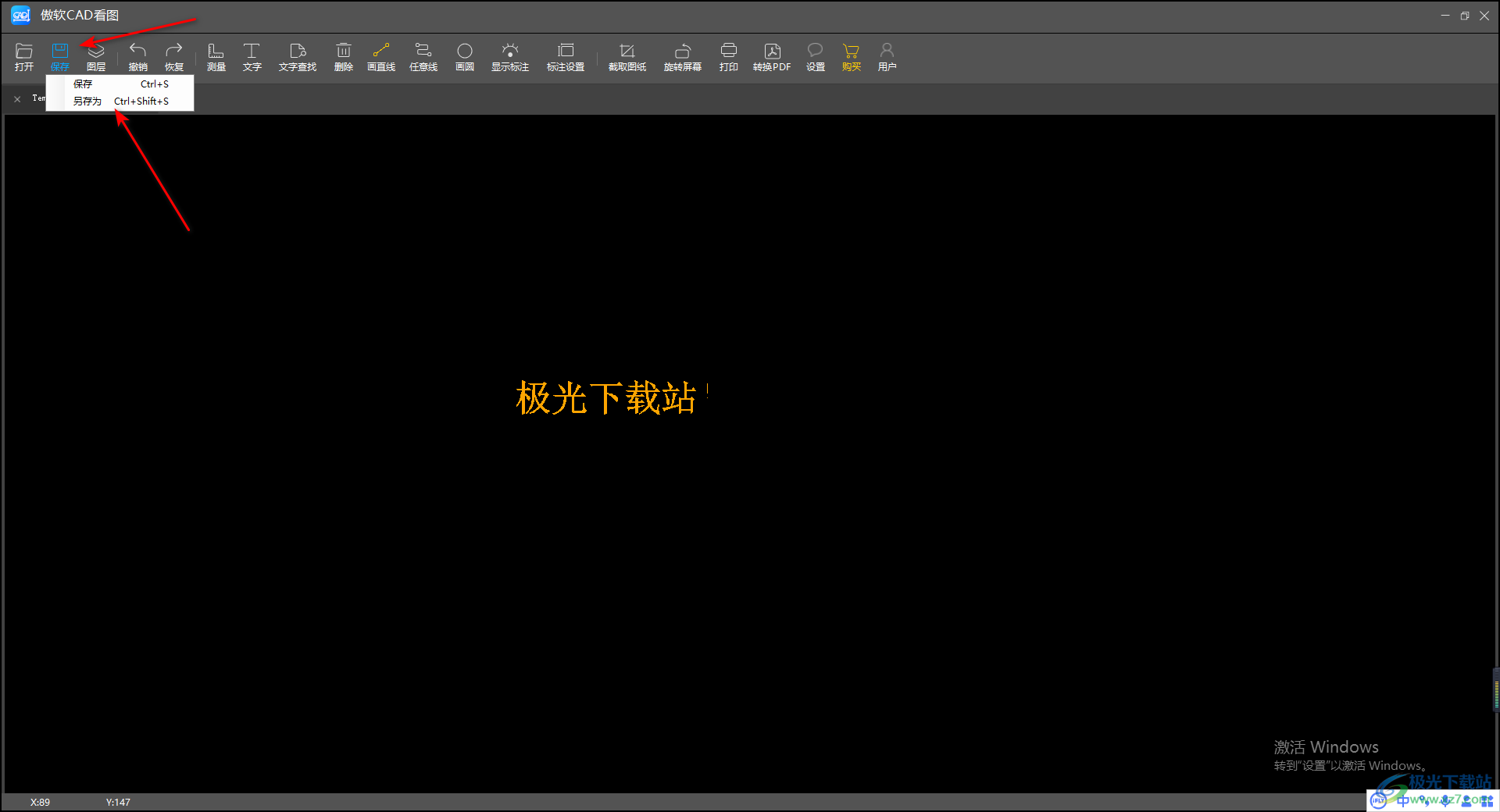Screen dimensions: 1500x812
Task: Undo the last action with 撤销
Action: [x=137, y=56]
